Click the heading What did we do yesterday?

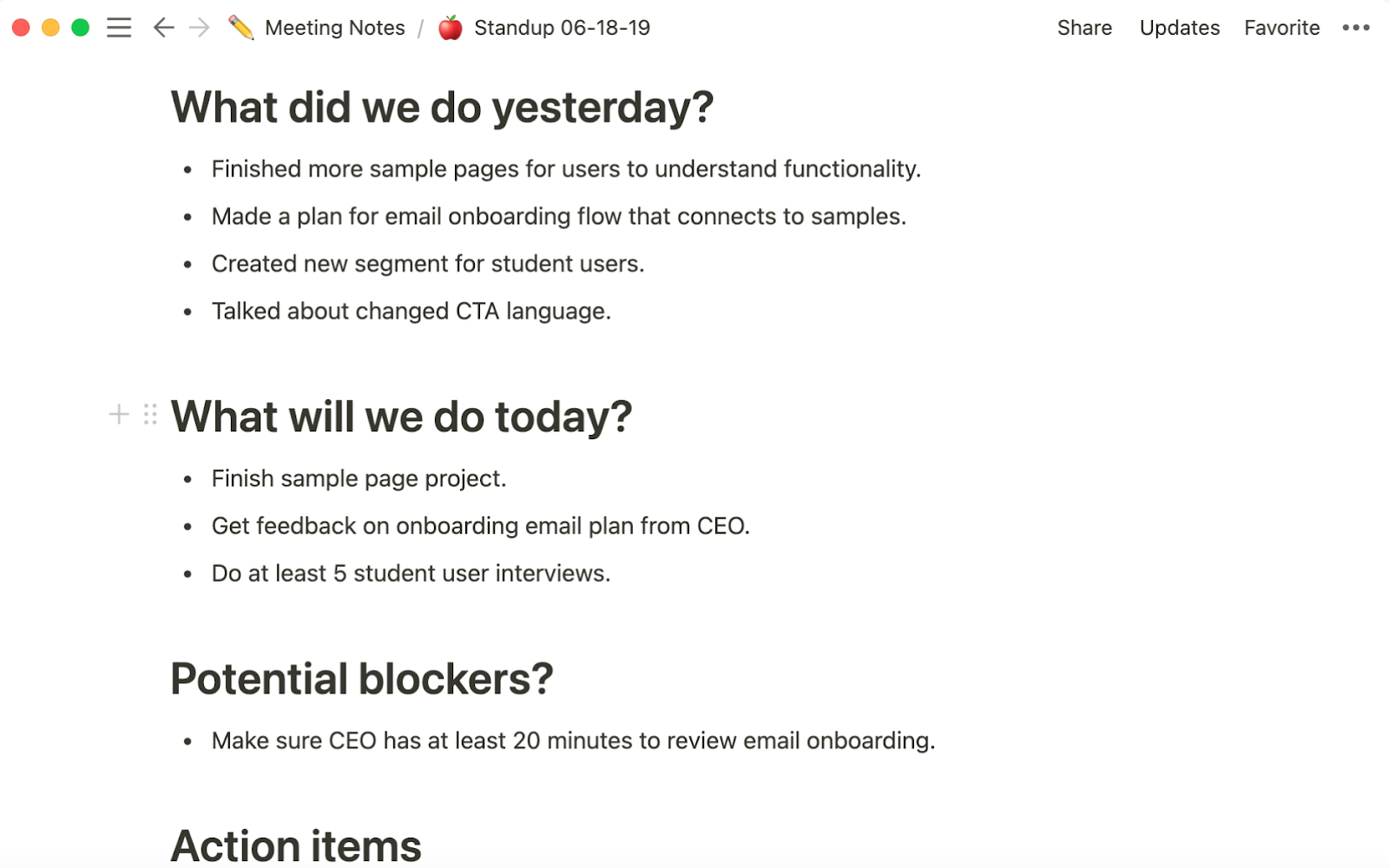click(441, 106)
